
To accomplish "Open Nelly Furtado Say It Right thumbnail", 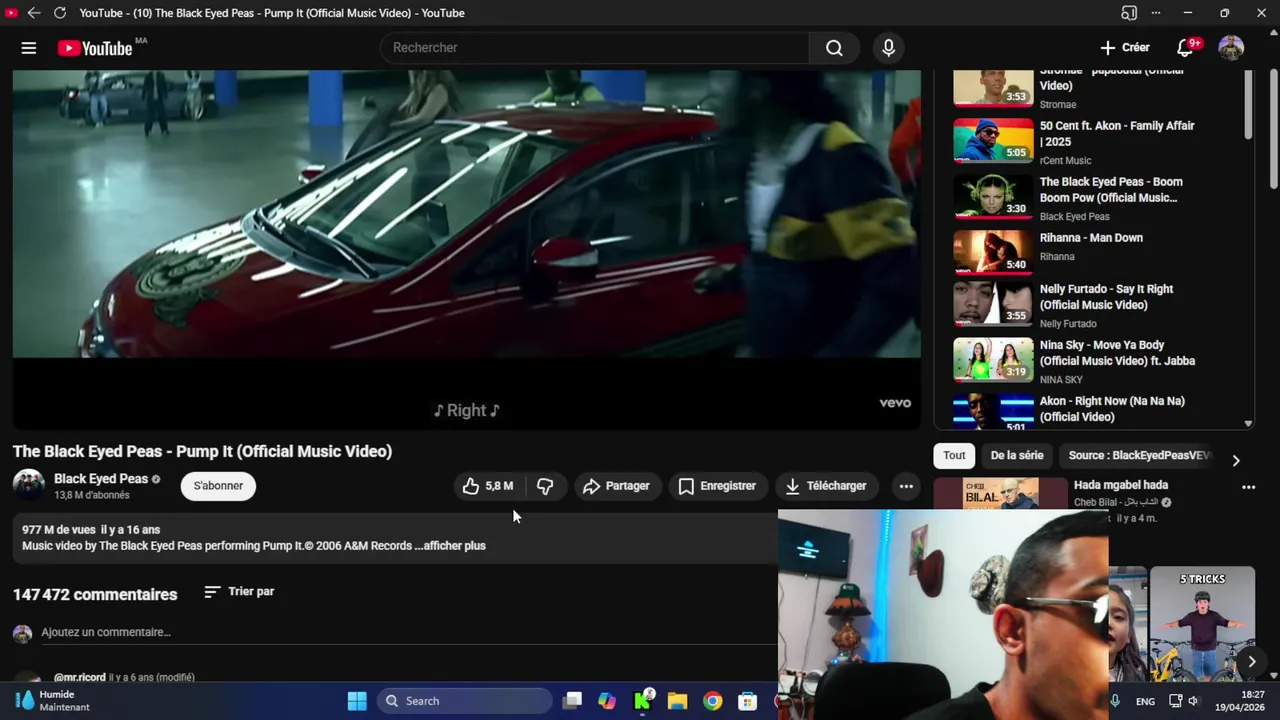I will coord(993,304).
